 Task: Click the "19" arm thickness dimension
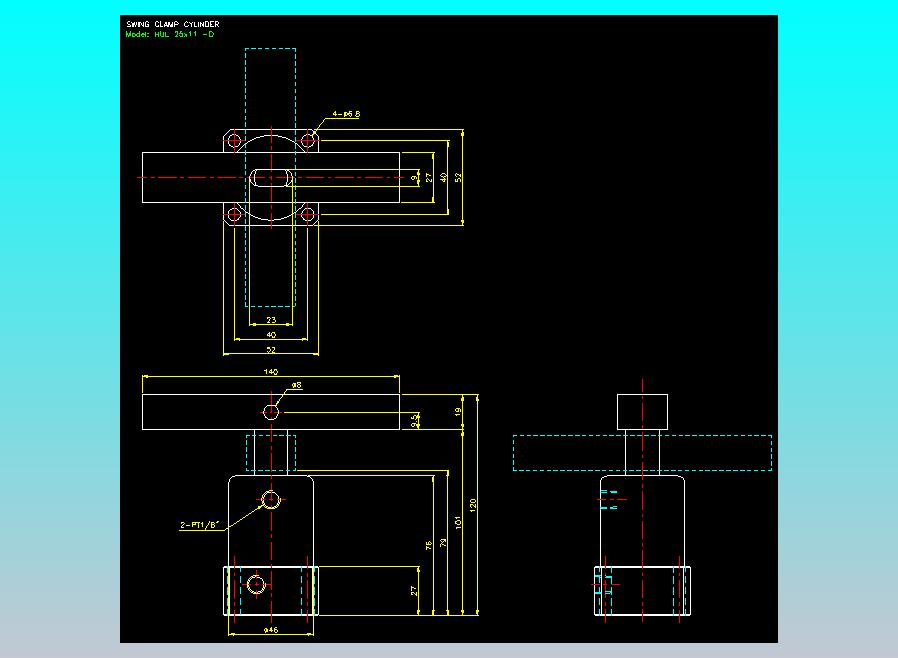pos(458,412)
